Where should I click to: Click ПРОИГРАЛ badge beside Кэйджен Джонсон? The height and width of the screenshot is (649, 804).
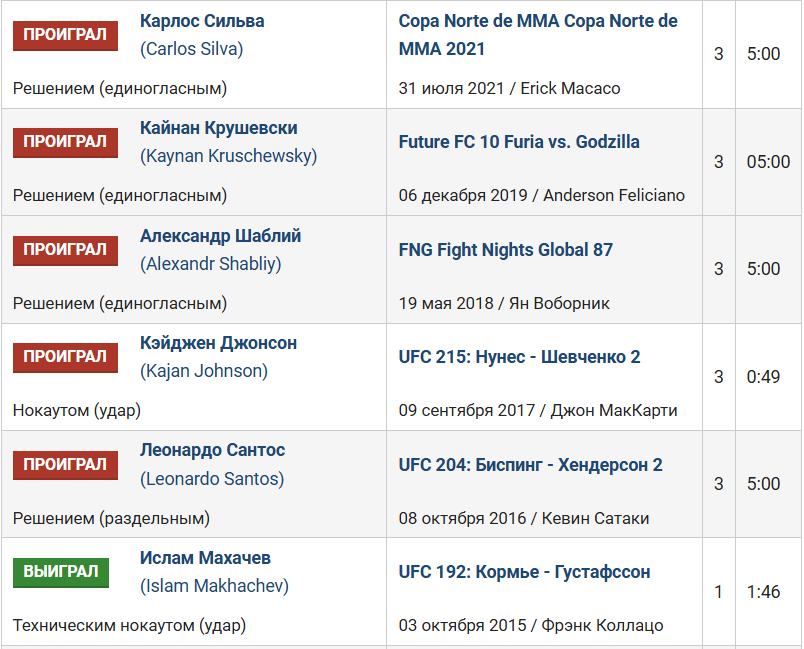click(65, 357)
